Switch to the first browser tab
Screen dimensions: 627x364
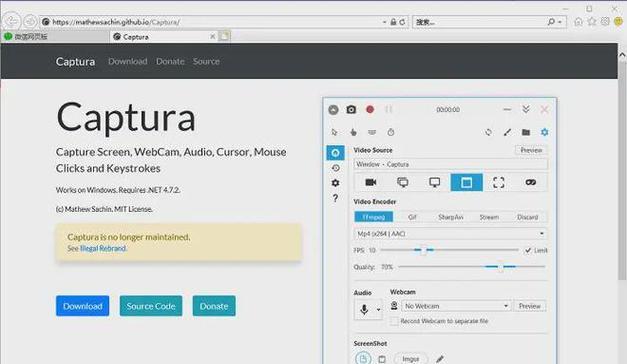54,37
